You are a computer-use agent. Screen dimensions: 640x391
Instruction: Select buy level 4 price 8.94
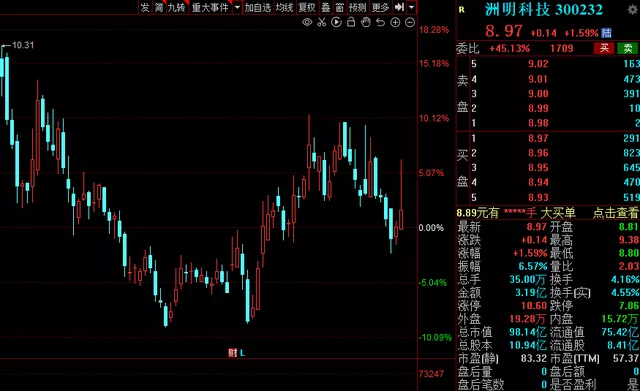538,182
